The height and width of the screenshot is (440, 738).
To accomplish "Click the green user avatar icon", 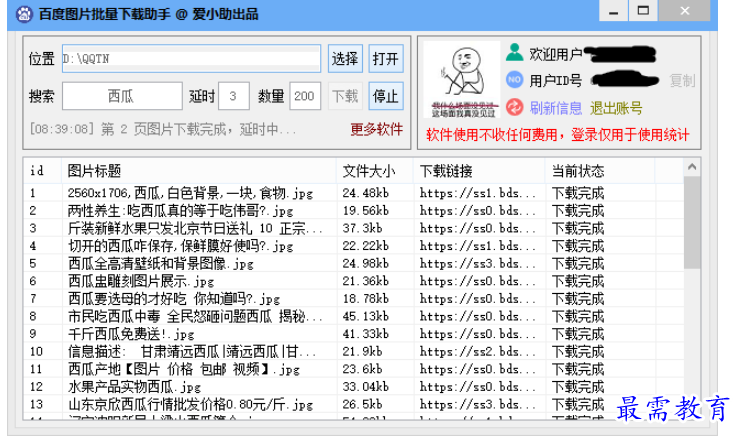I will click(514, 53).
